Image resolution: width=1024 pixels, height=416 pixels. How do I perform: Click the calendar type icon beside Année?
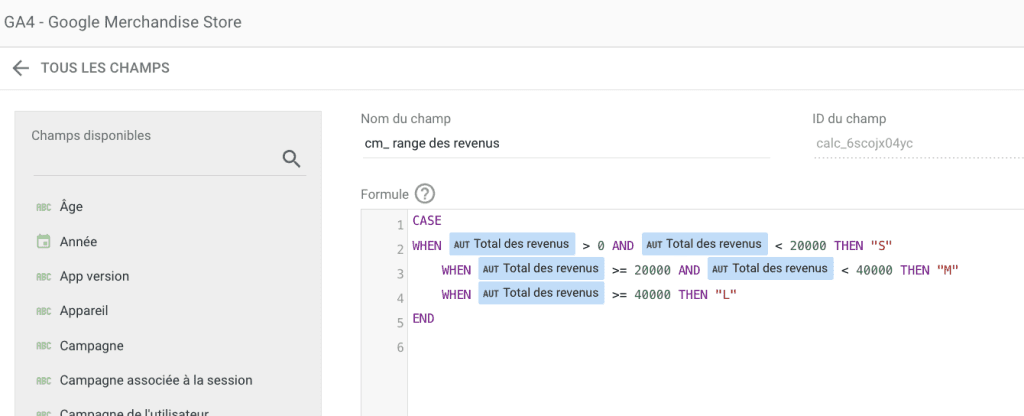click(x=44, y=242)
